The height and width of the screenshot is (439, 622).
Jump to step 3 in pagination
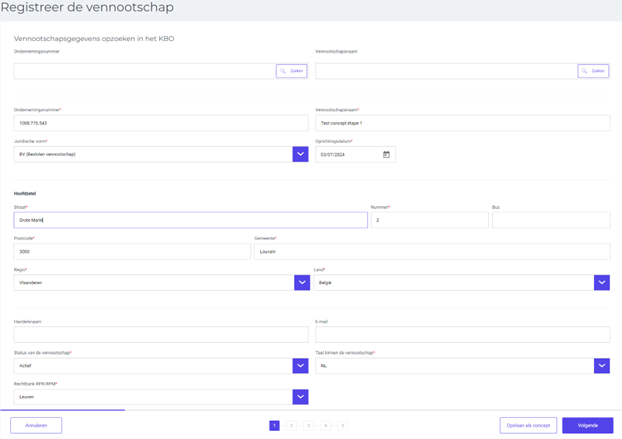tap(308, 426)
